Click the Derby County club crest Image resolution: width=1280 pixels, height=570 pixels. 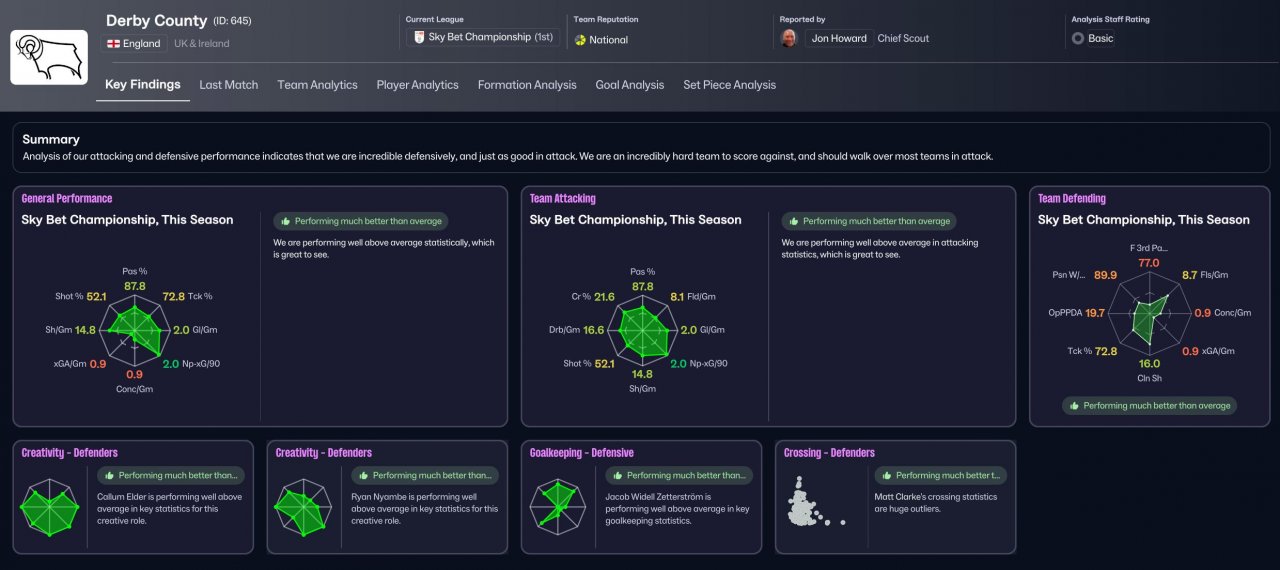(x=47, y=58)
